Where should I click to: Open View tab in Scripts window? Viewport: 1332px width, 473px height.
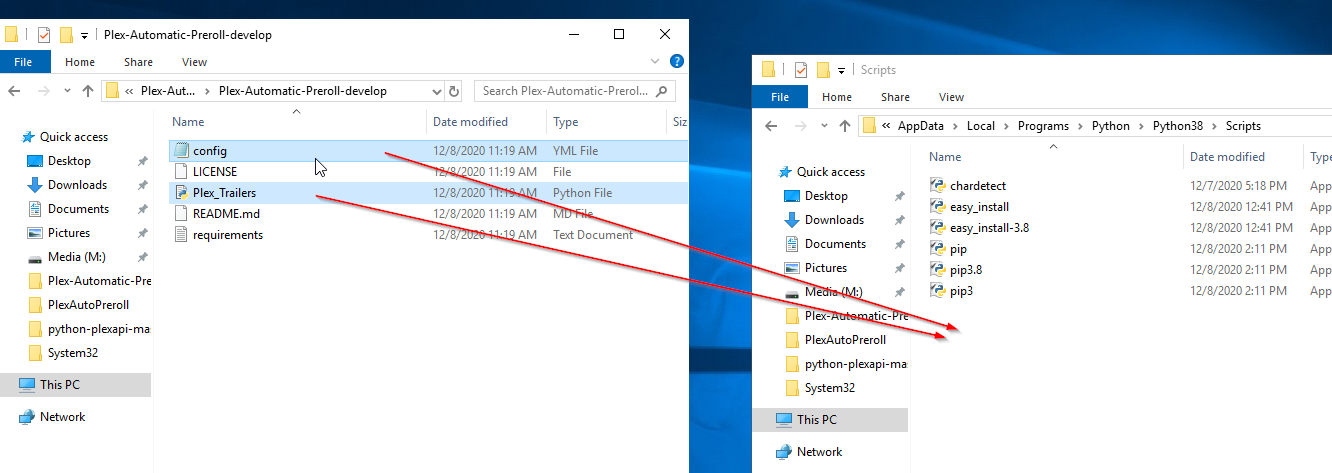coord(951,97)
